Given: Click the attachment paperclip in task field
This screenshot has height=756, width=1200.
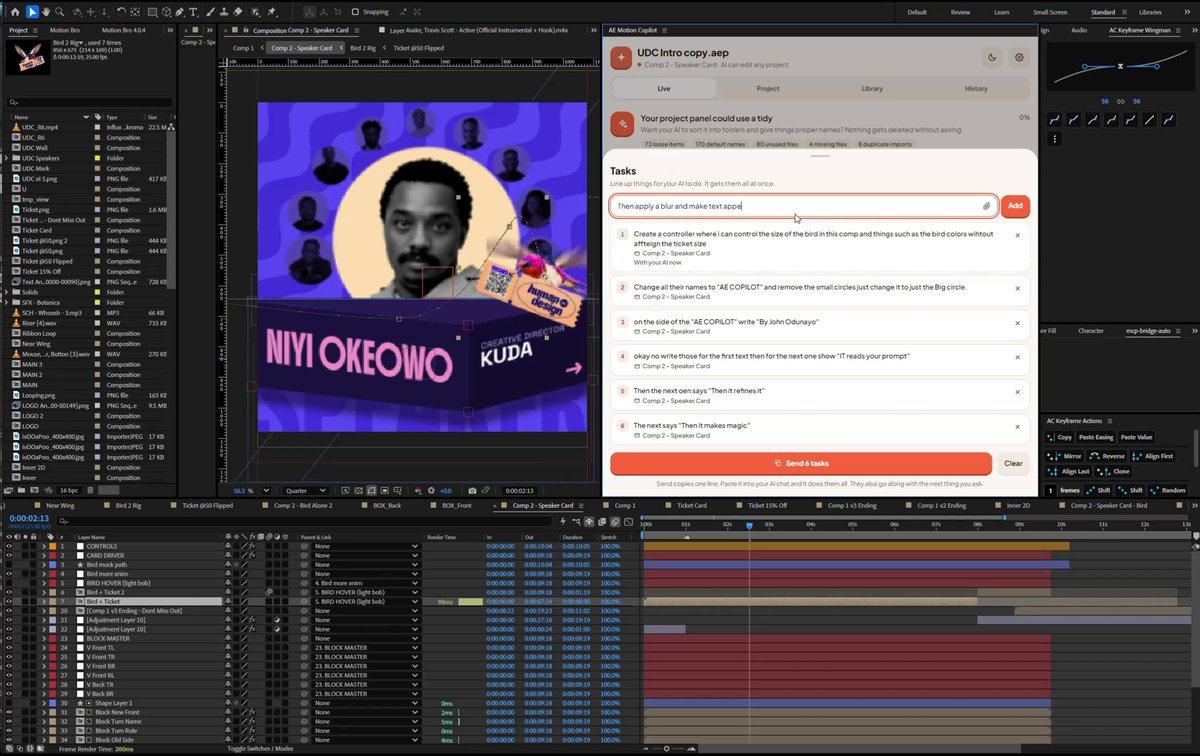Looking at the screenshot, I should pos(986,206).
